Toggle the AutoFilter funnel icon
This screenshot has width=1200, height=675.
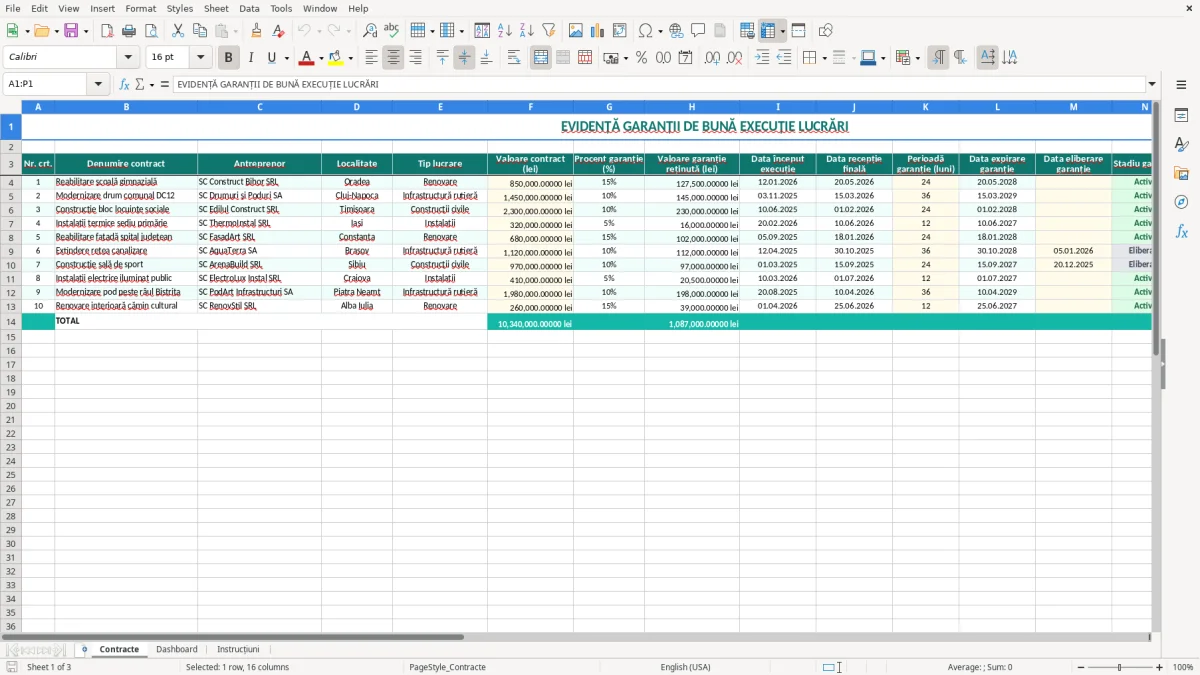pos(549,31)
